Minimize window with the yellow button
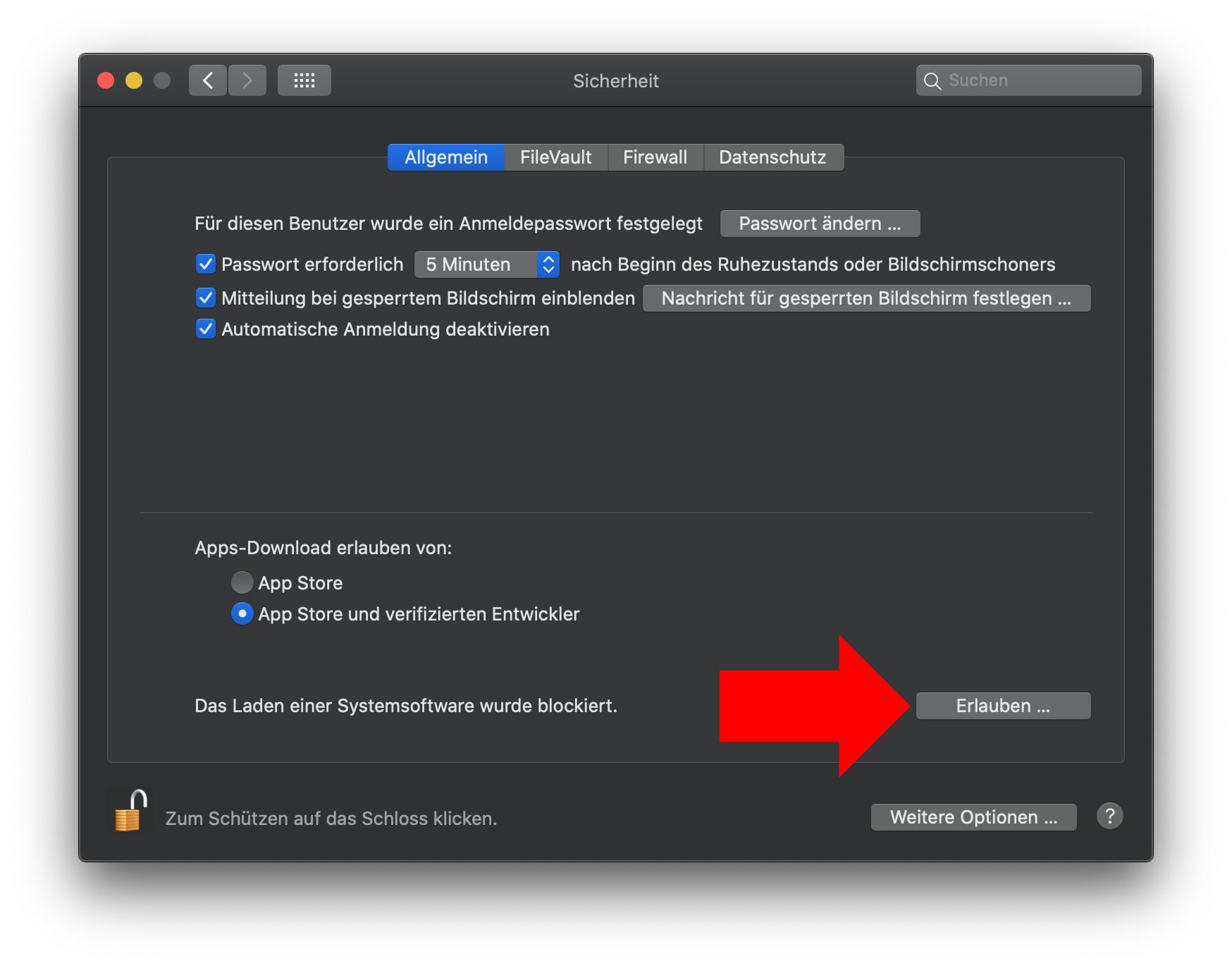The height and width of the screenshot is (966, 1232). [134, 80]
